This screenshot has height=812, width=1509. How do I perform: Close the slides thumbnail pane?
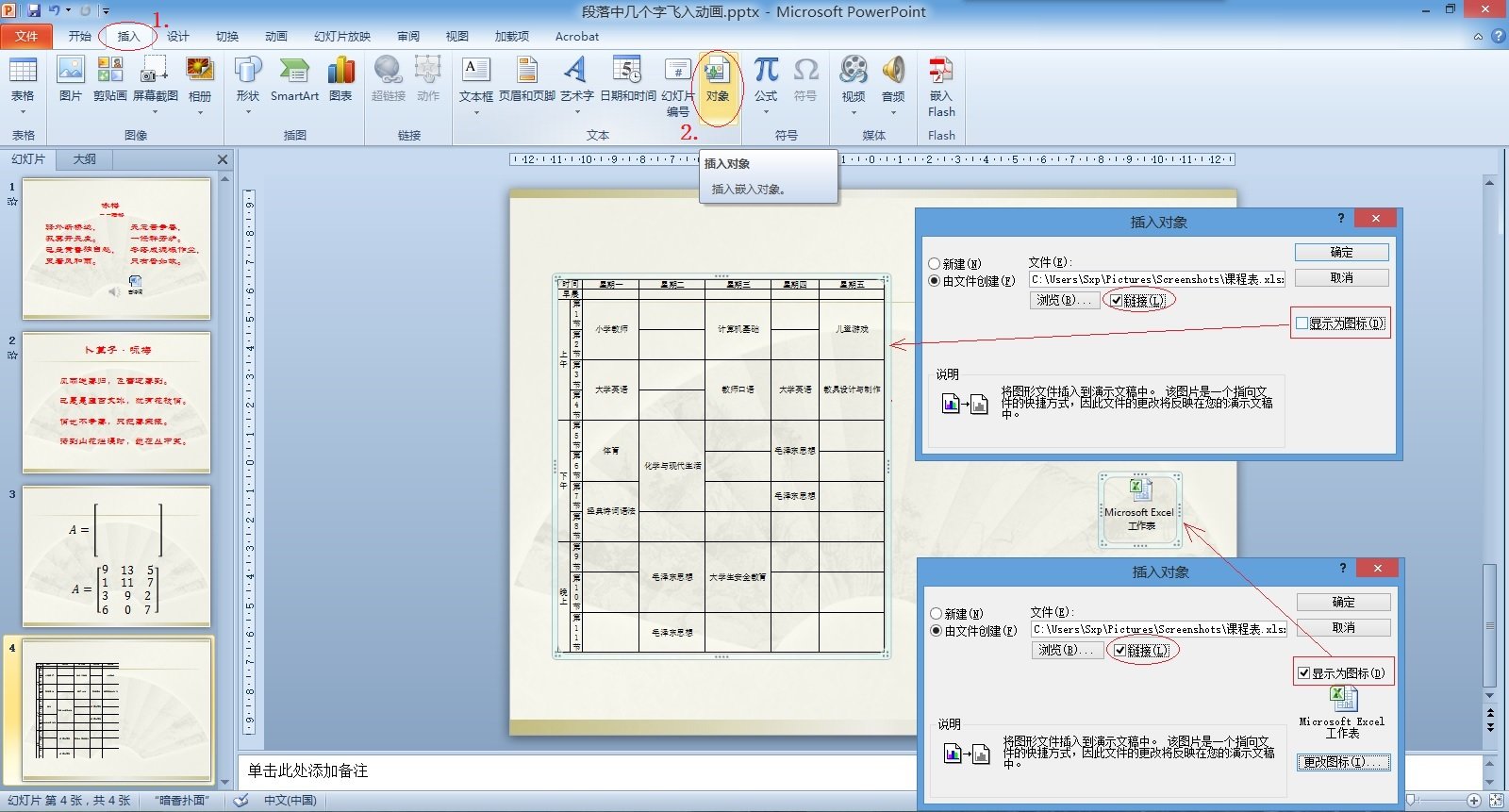[x=223, y=159]
